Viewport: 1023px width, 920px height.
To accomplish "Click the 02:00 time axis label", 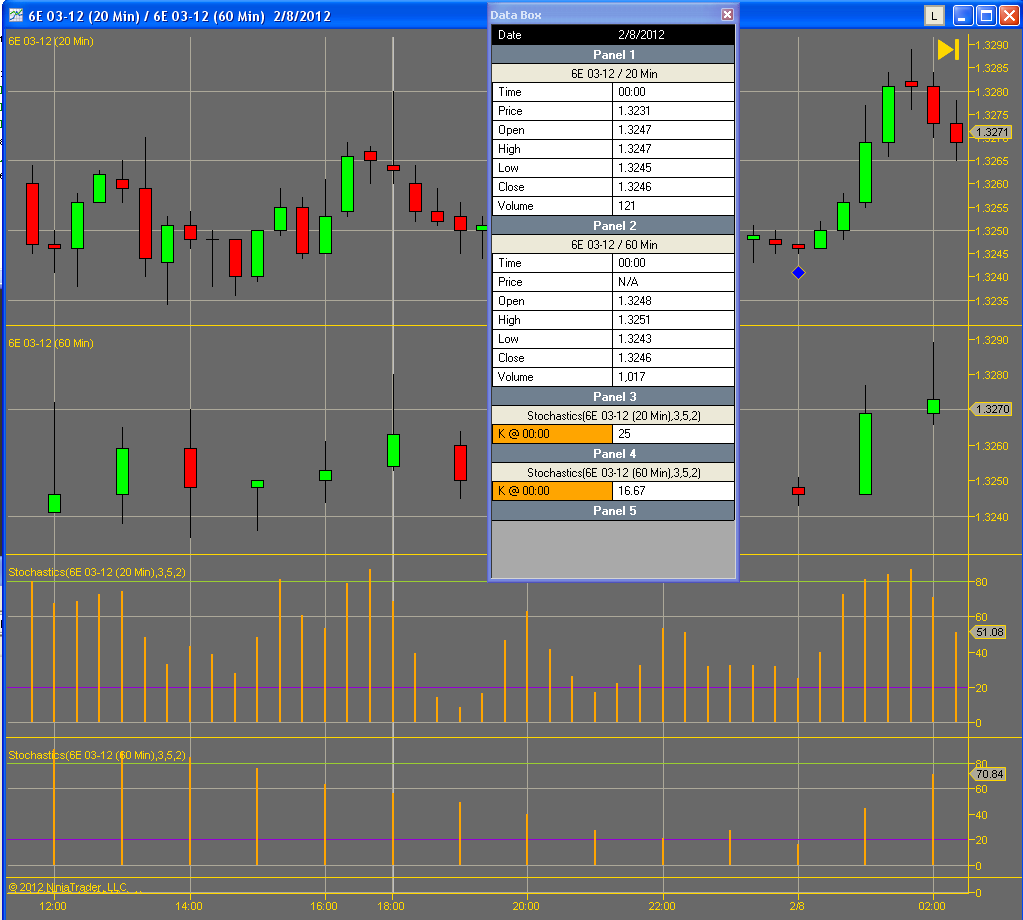I will 932,906.
